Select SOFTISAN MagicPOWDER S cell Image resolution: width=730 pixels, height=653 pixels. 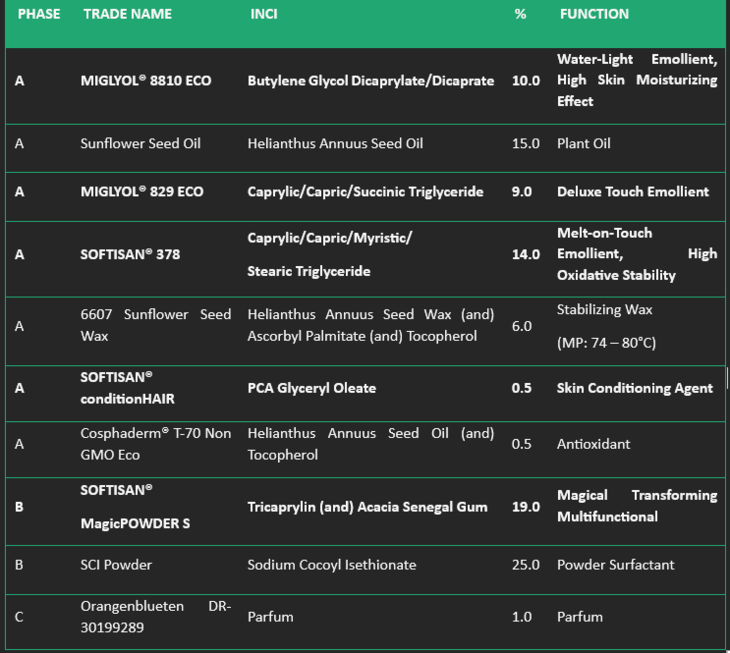point(135,506)
